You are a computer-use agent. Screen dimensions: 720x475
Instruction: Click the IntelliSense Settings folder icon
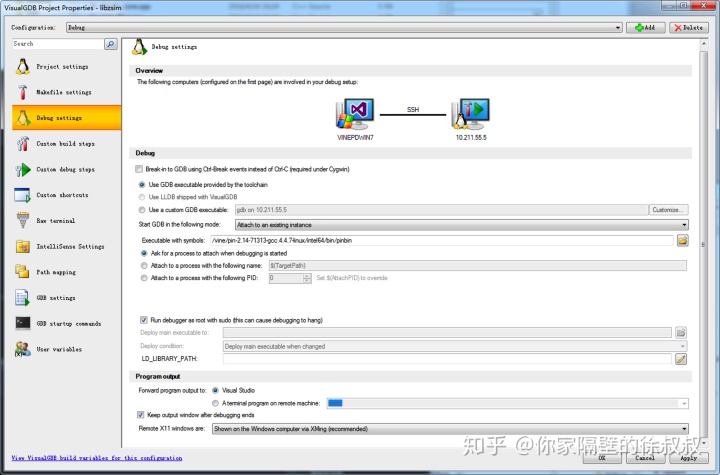(22, 247)
